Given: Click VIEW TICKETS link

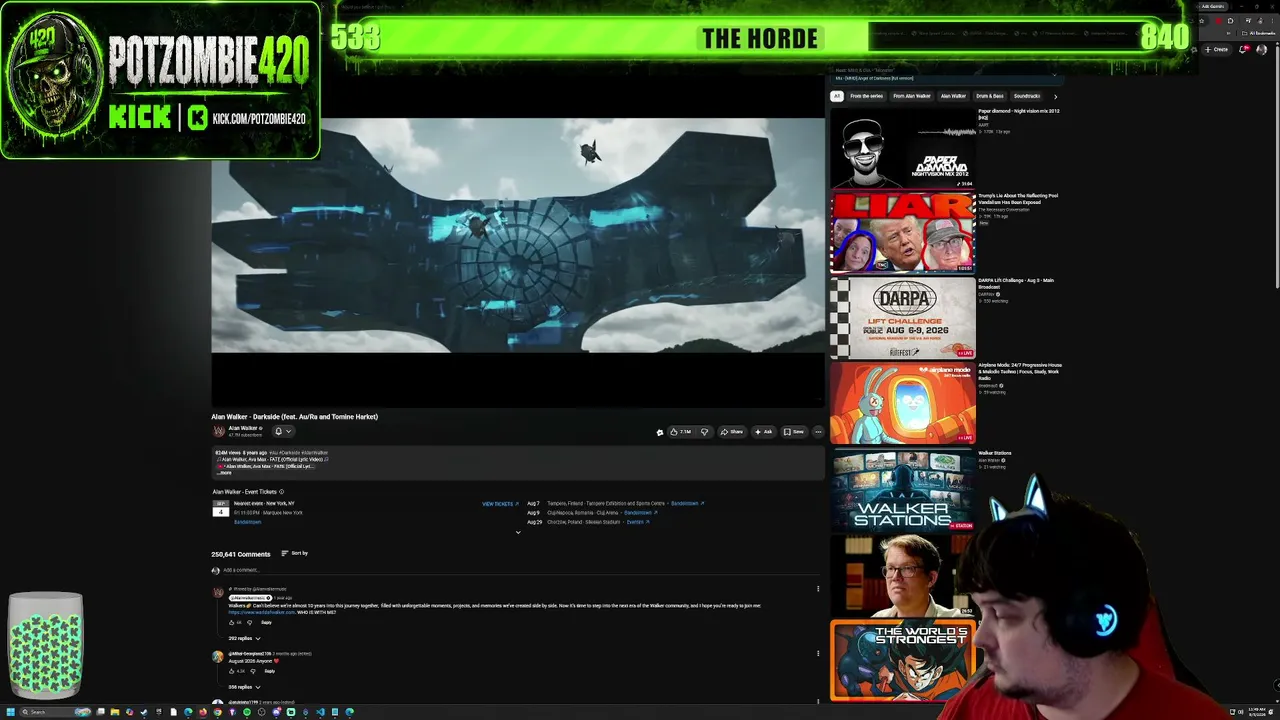Looking at the screenshot, I should click(x=500, y=504).
